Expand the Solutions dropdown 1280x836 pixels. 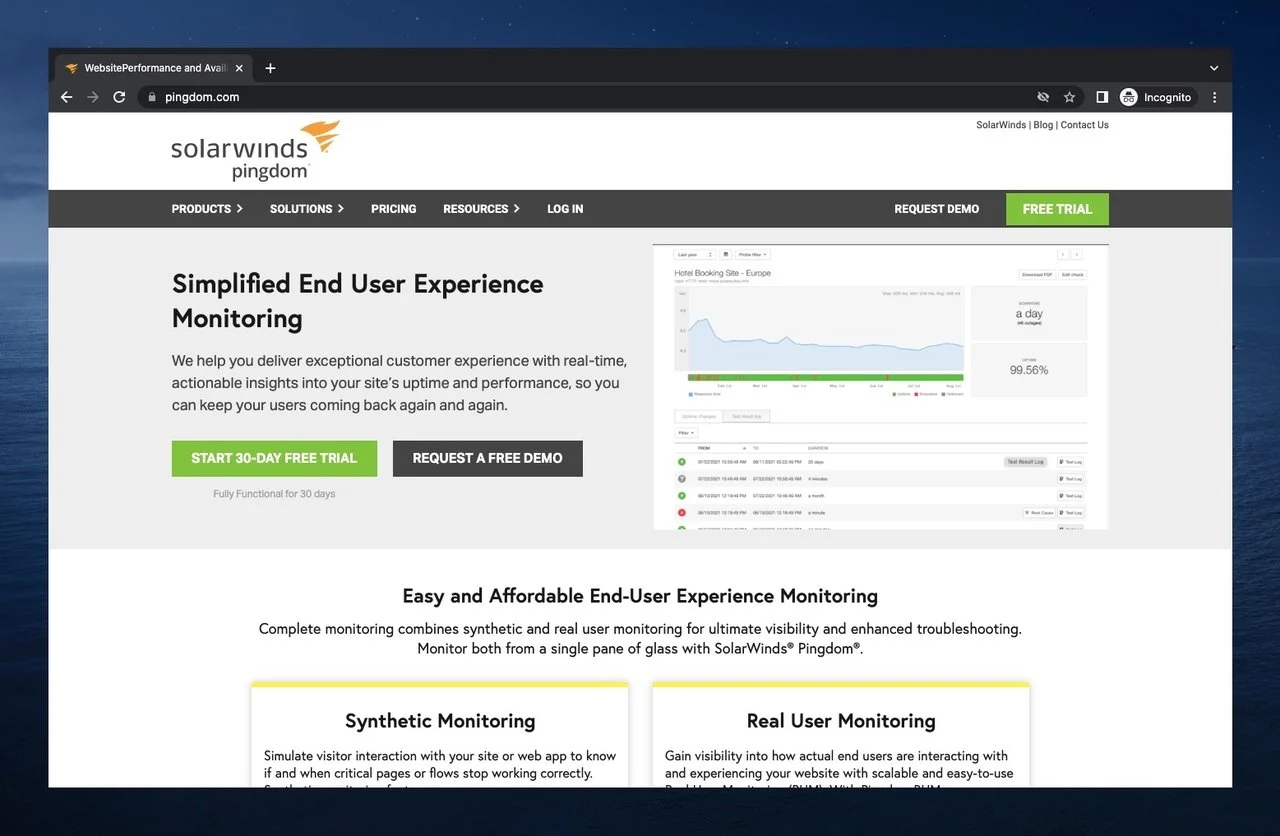coord(306,209)
